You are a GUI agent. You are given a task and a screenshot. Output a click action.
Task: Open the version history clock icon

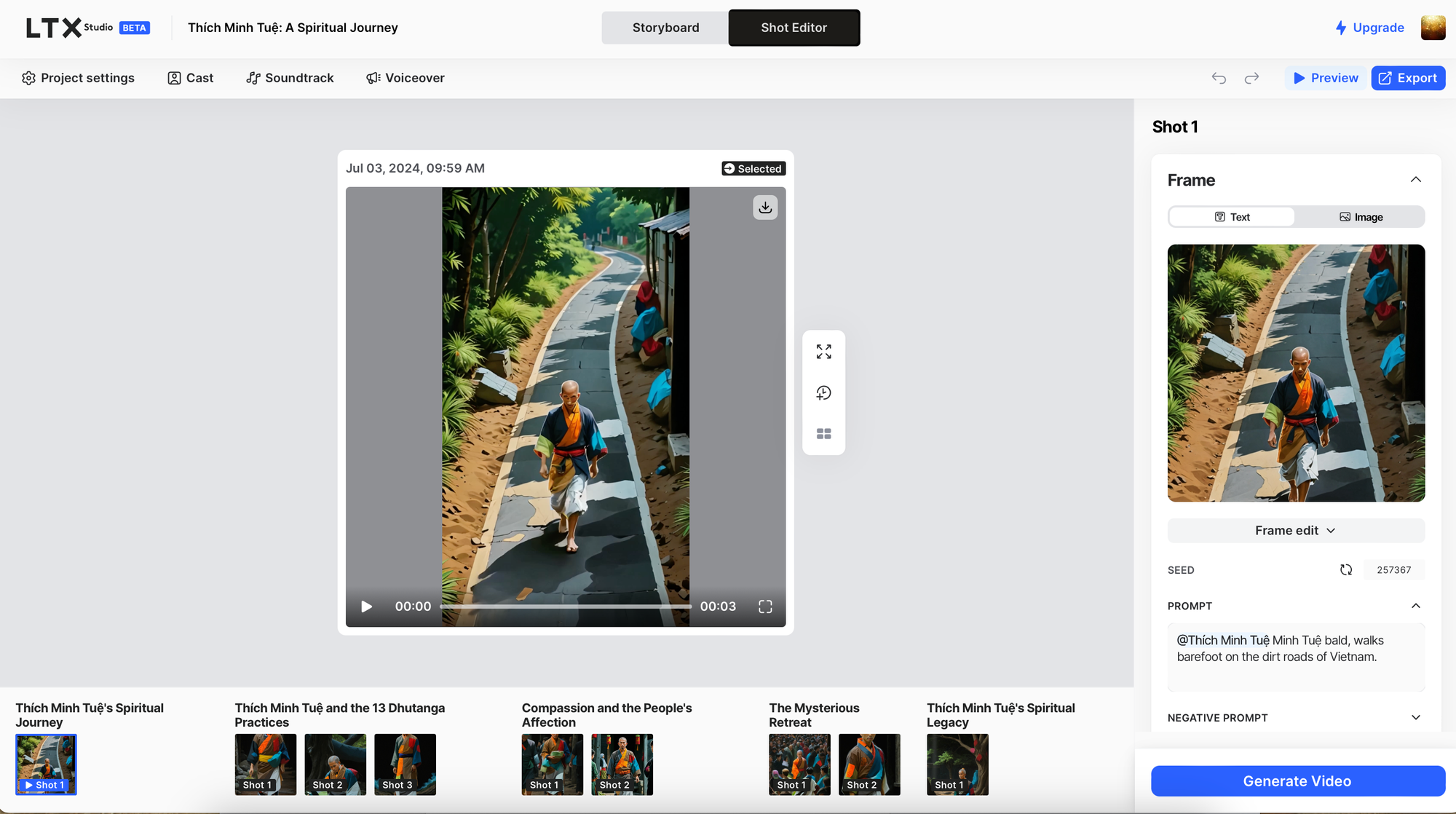(x=823, y=393)
